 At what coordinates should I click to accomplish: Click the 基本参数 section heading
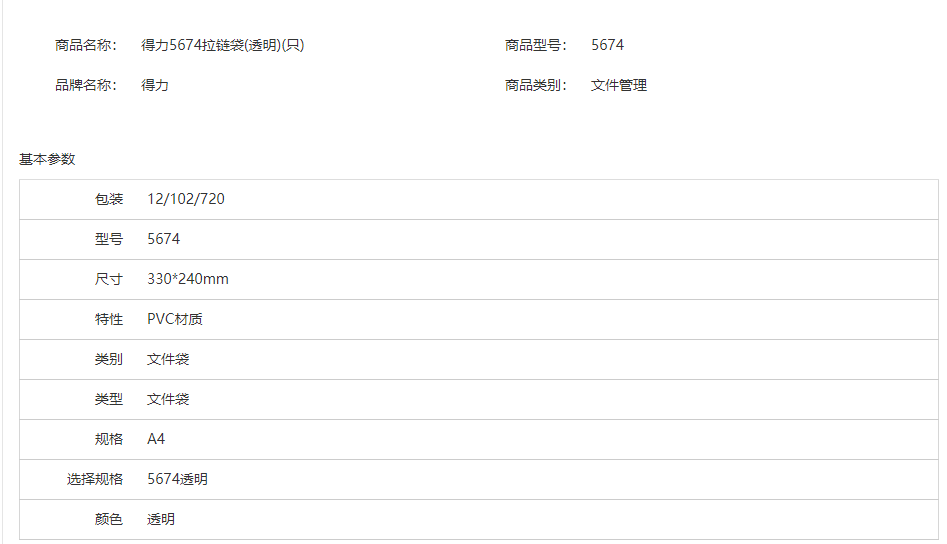pyautogui.click(x=47, y=159)
